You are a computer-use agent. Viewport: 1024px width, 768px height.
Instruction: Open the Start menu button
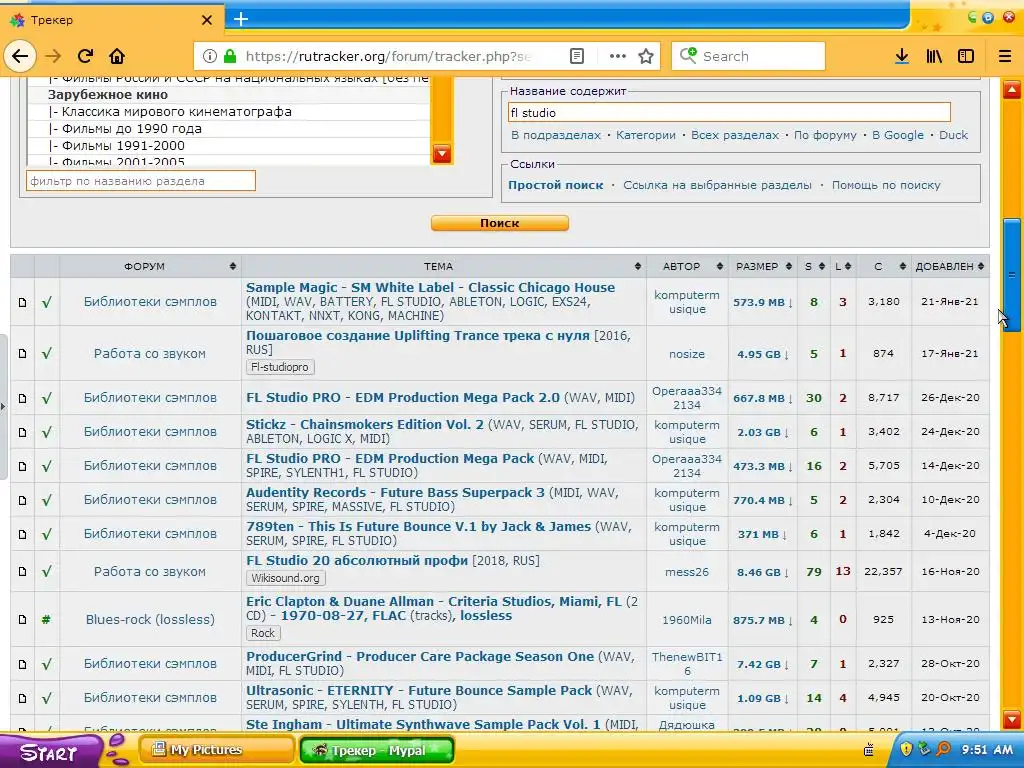[49, 751]
